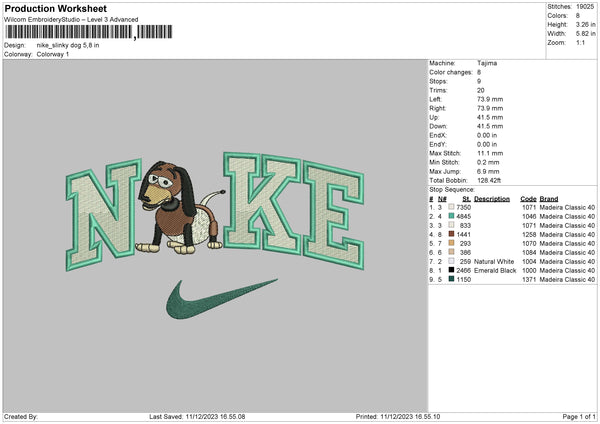Click the embroidered letter E in the design
The image size is (600, 424).
(333, 215)
